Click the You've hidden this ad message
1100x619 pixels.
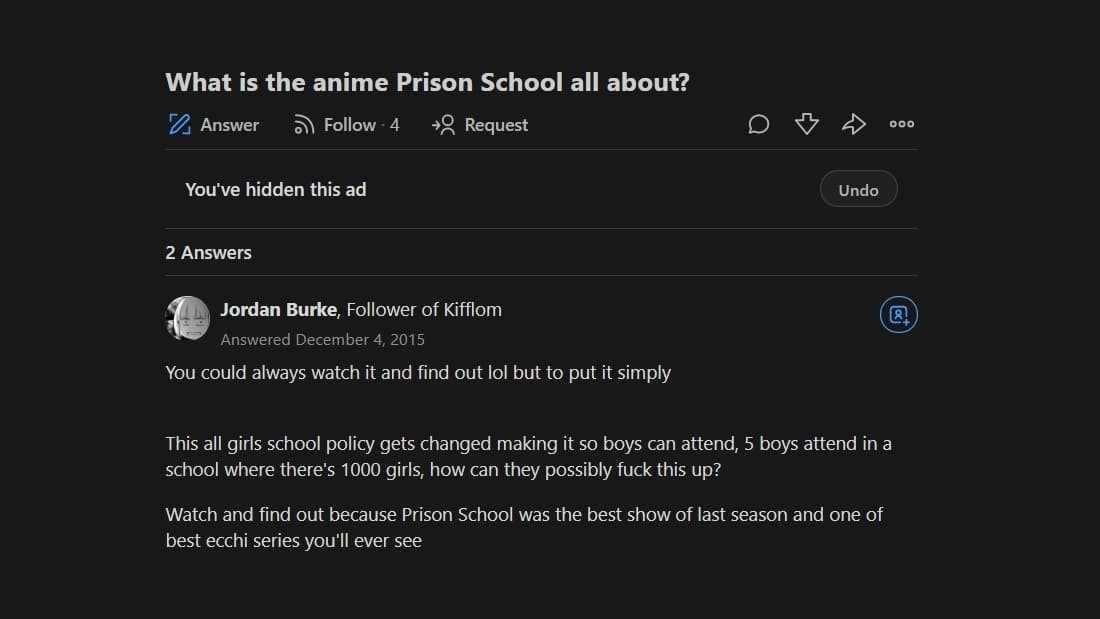pyautogui.click(x=275, y=189)
